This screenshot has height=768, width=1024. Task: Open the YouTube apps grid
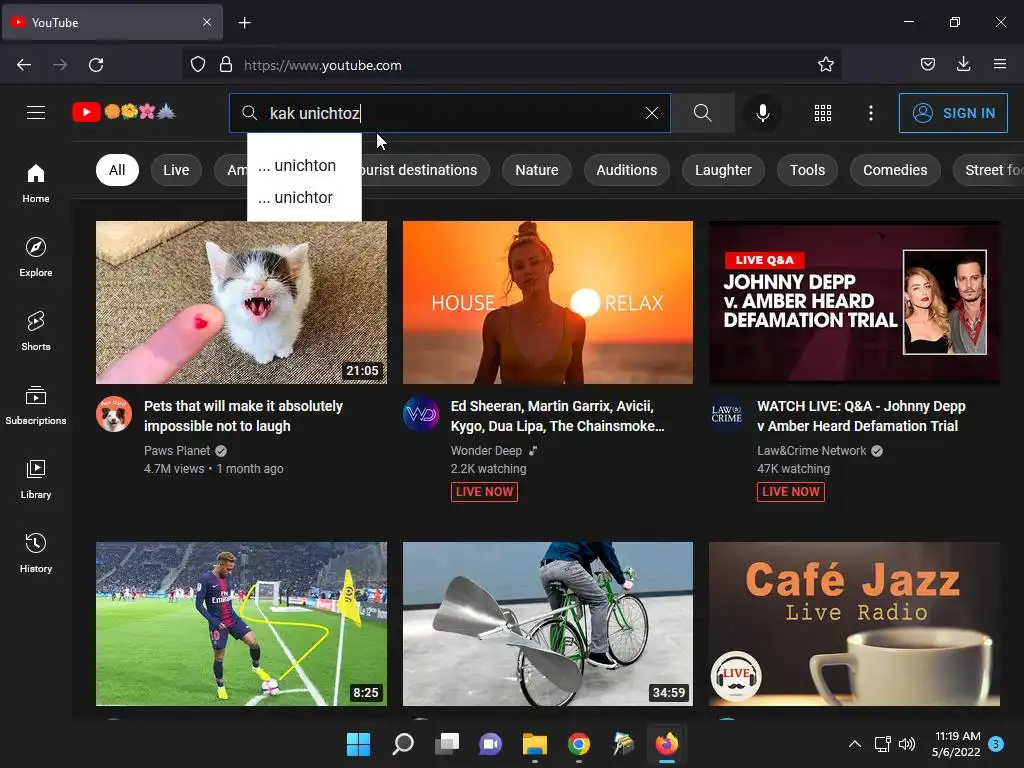[823, 113]
